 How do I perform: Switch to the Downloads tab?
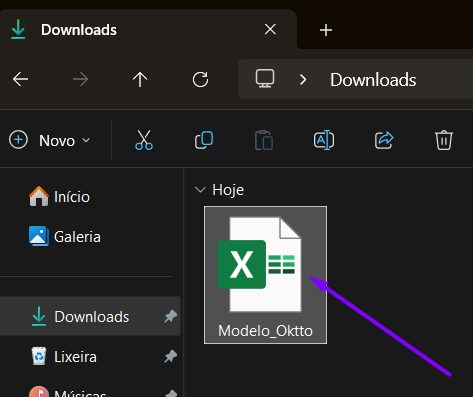tap(147, 29)
